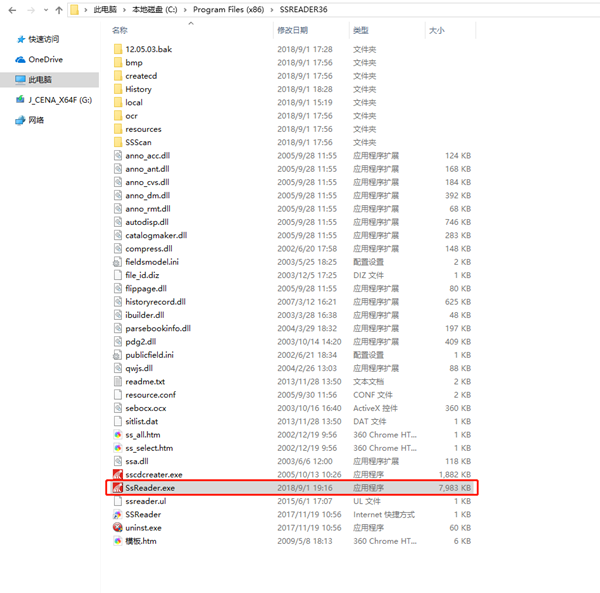Select file name historyrecord.dll
The width and height of the screenshot is (600, 593).
[x=156, y=302]
